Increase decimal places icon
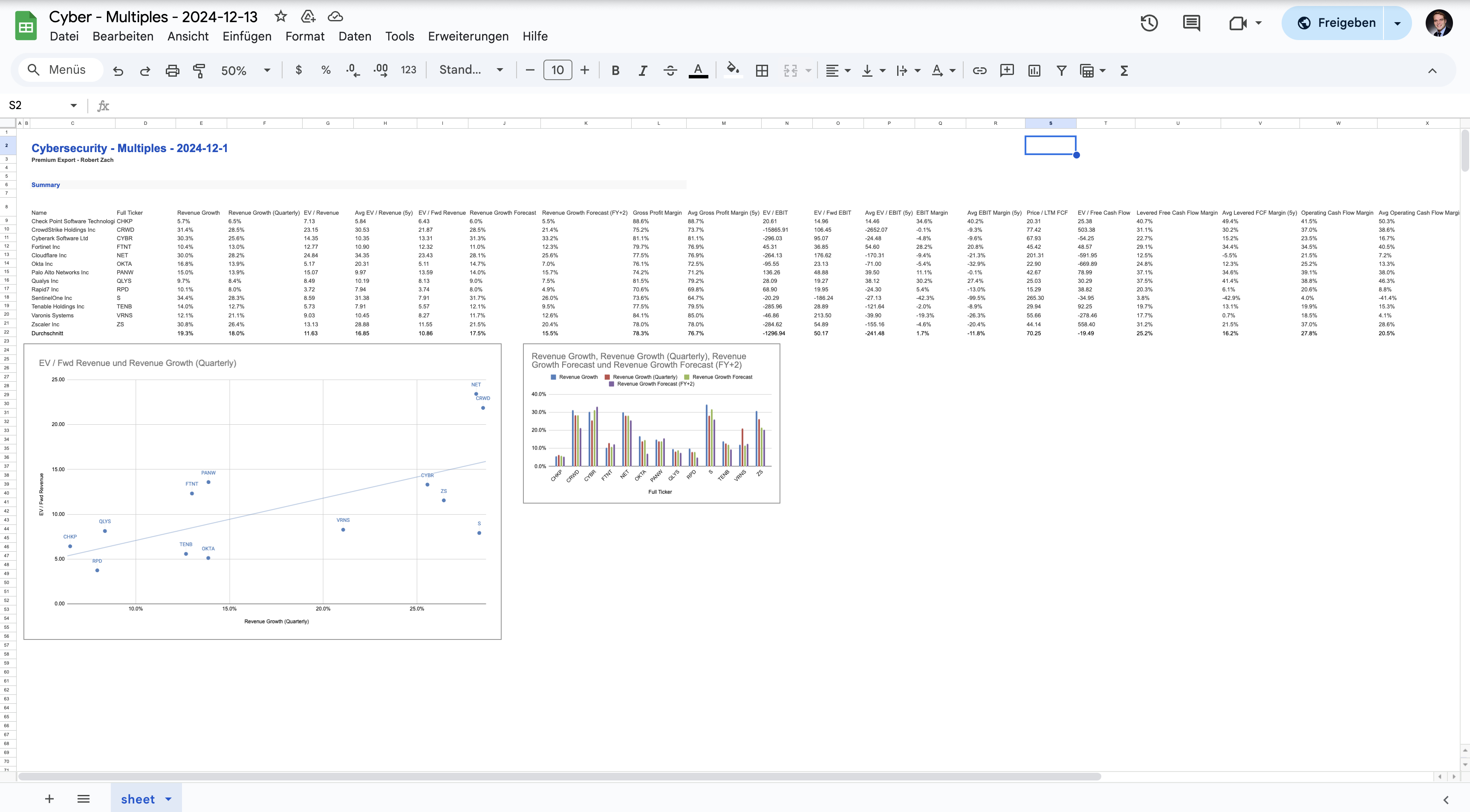 tap(381, 70)
